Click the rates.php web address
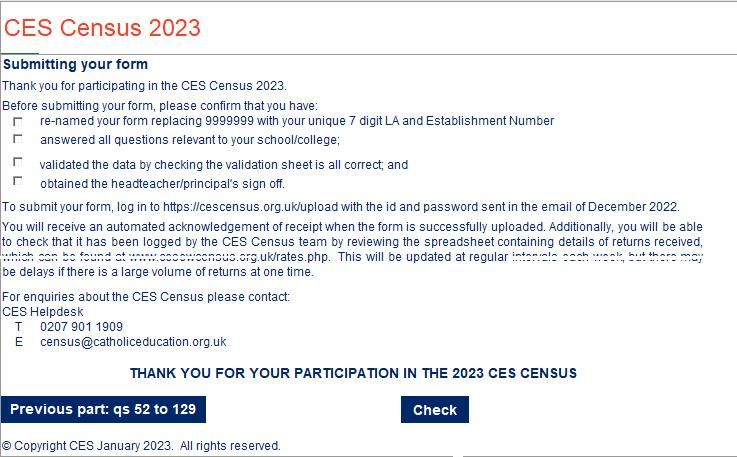The image size is (737, 457). click(229, 257)
